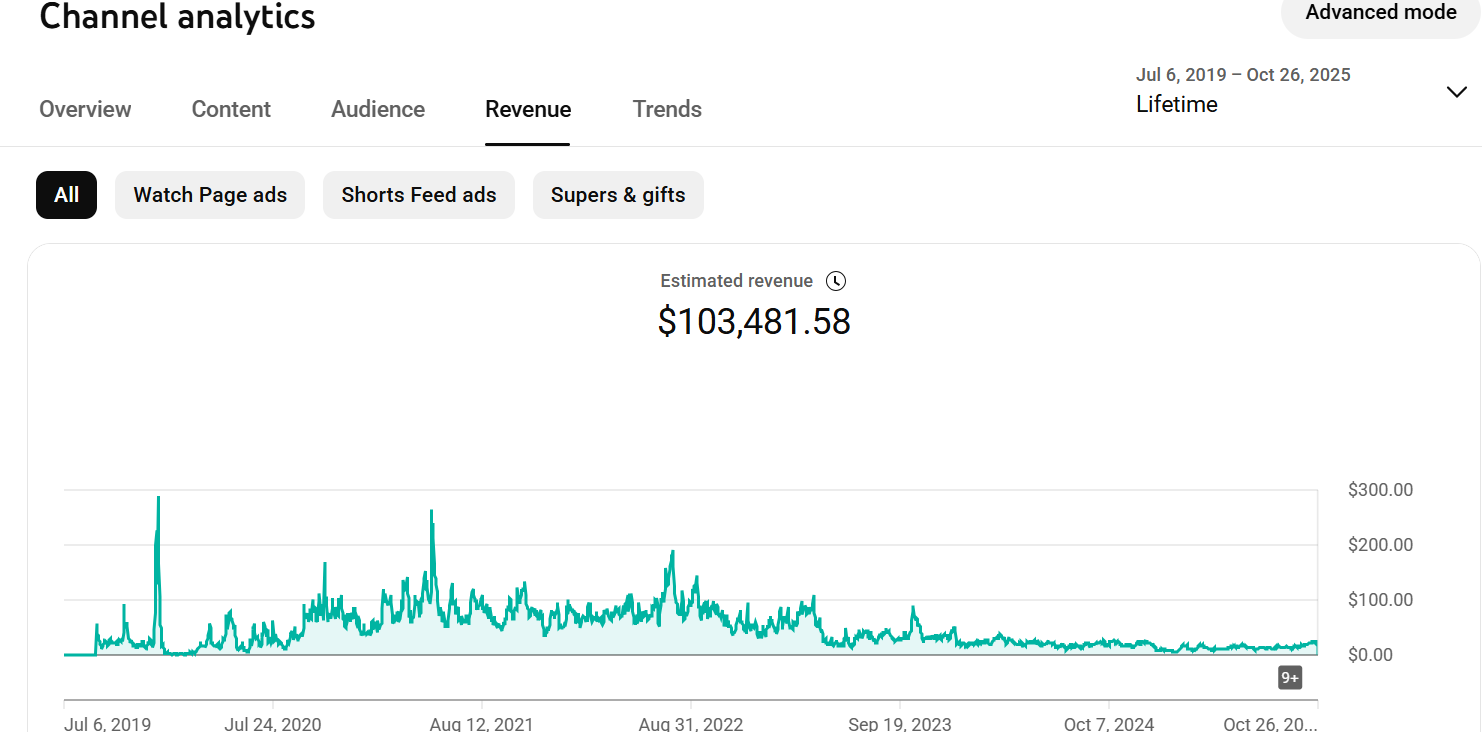Click the clock icon beside Estimated revenue
The height and width of the screenshot is (732, 1482).
pos(836,281)
